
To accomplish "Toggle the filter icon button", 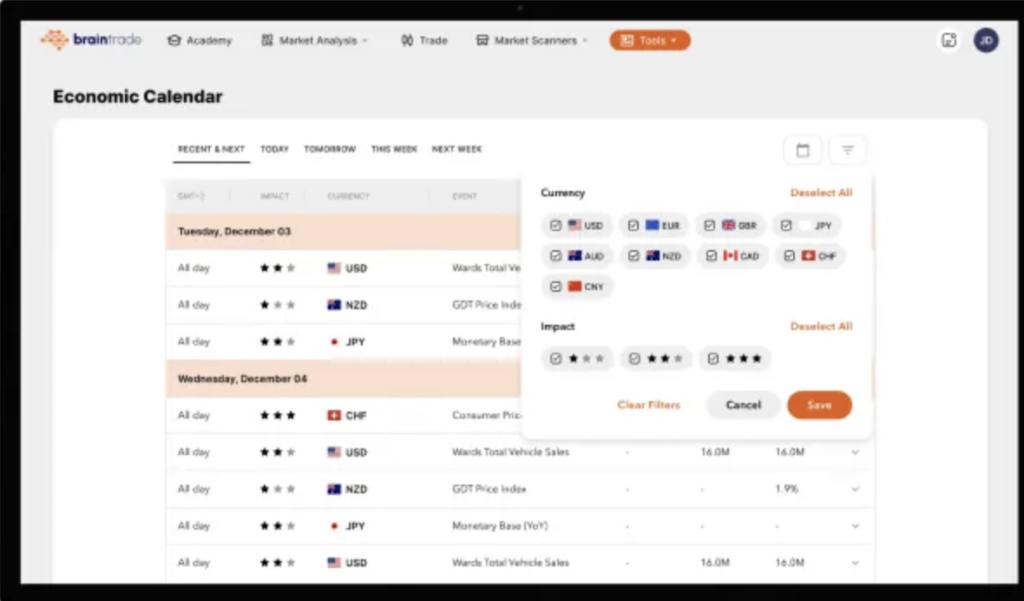I will point(848,150).
